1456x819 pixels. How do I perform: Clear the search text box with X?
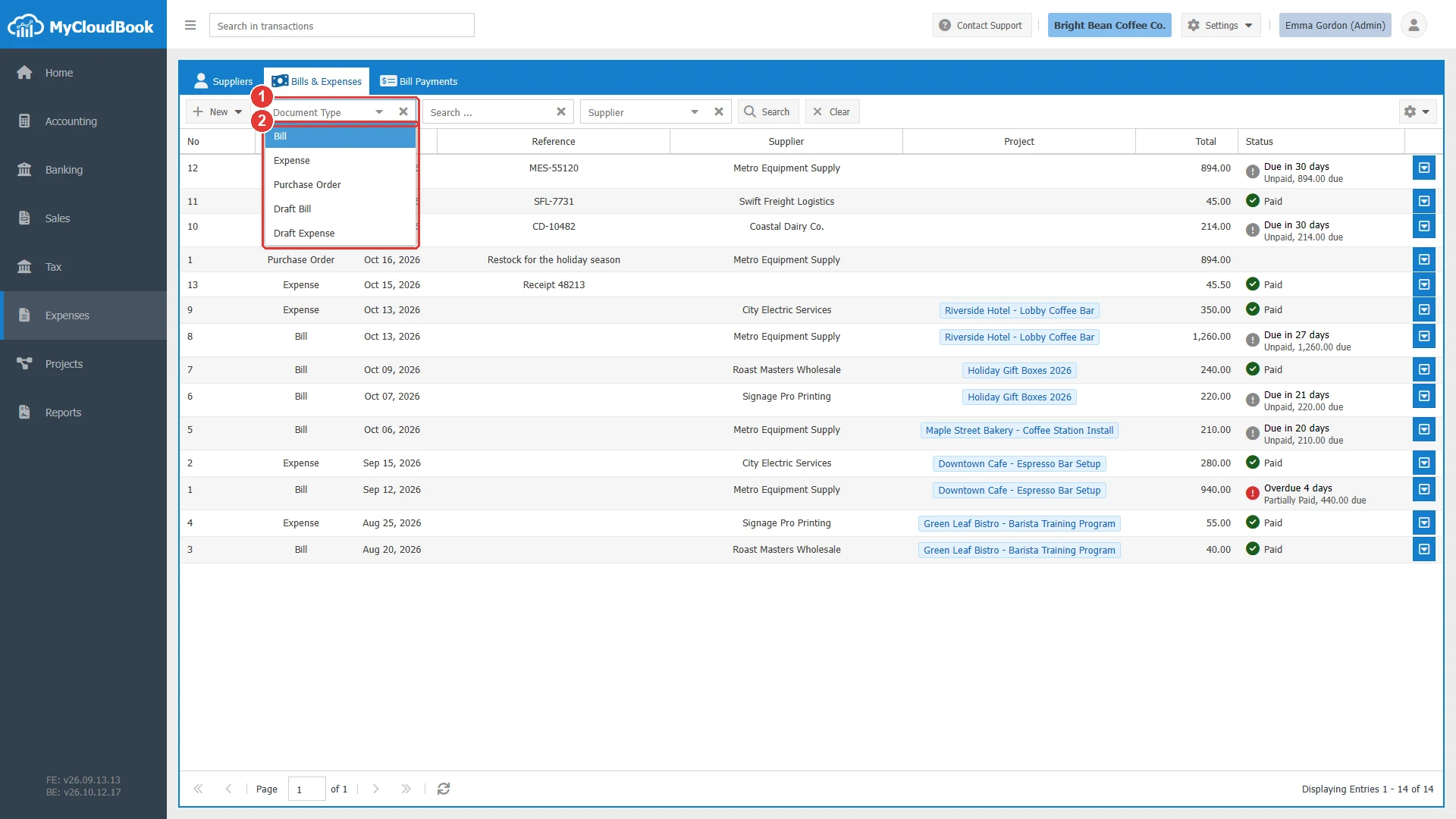click(x=561, y=111)
